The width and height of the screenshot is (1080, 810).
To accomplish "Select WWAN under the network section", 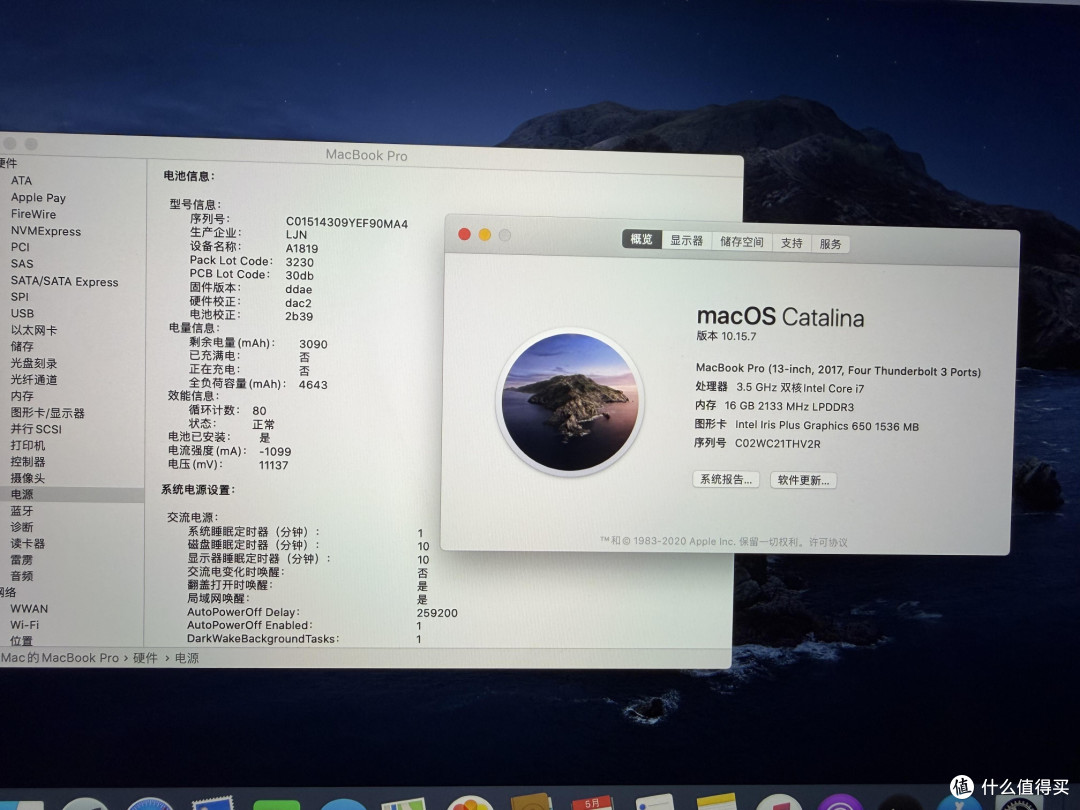I will (x=29, y=609).
